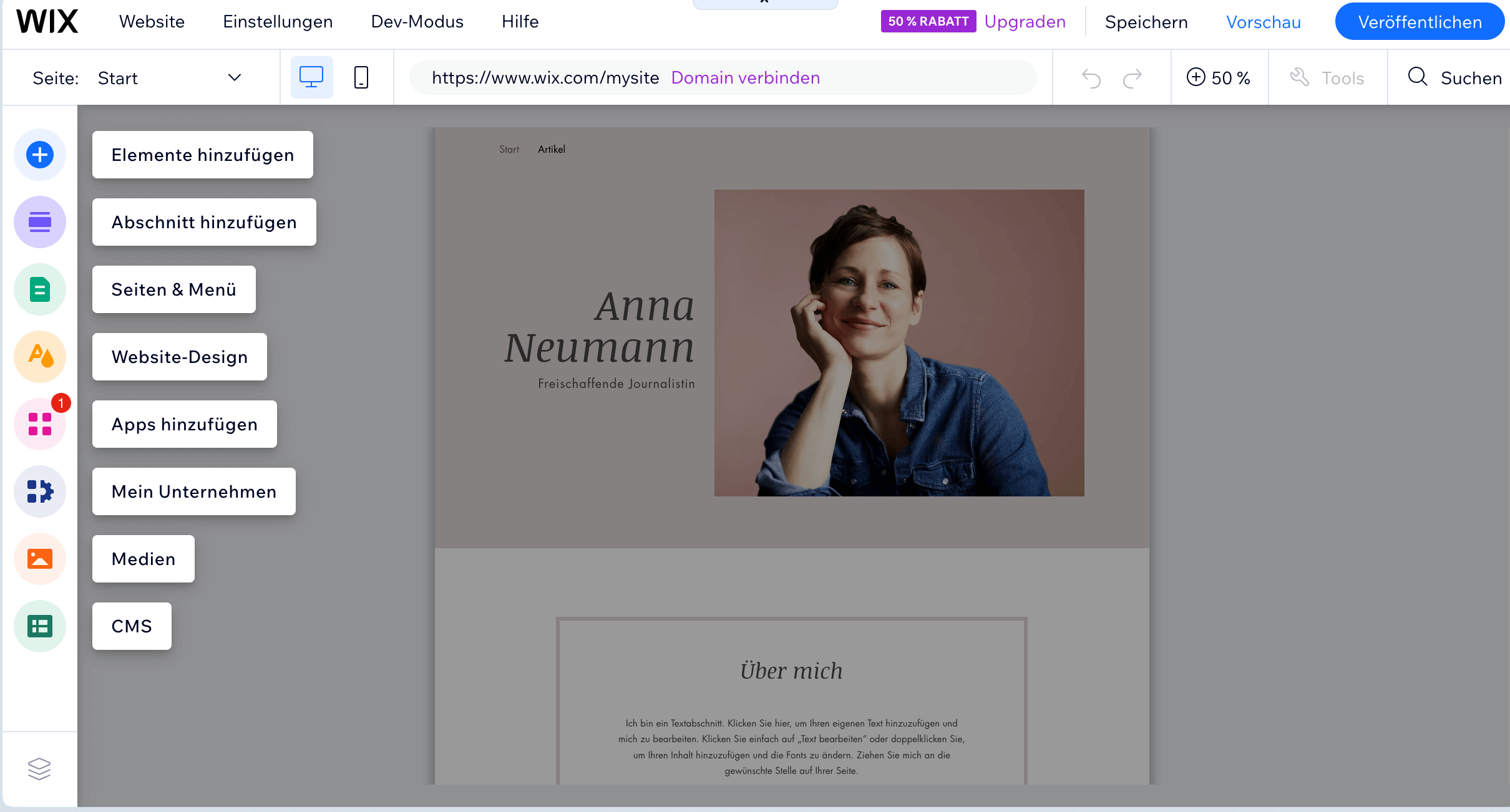Click the Artikel nav item on canvas

pyautogui.click(x=552, y=150)
